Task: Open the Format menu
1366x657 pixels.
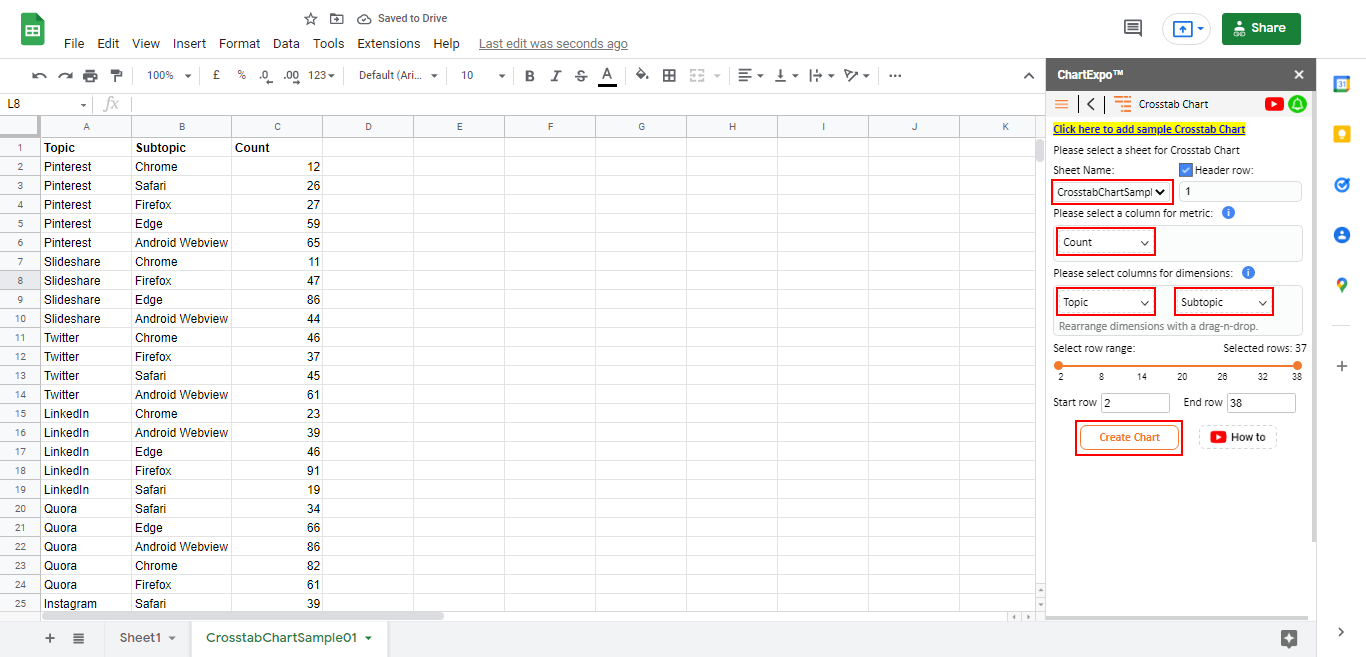Action: point(239,44)
